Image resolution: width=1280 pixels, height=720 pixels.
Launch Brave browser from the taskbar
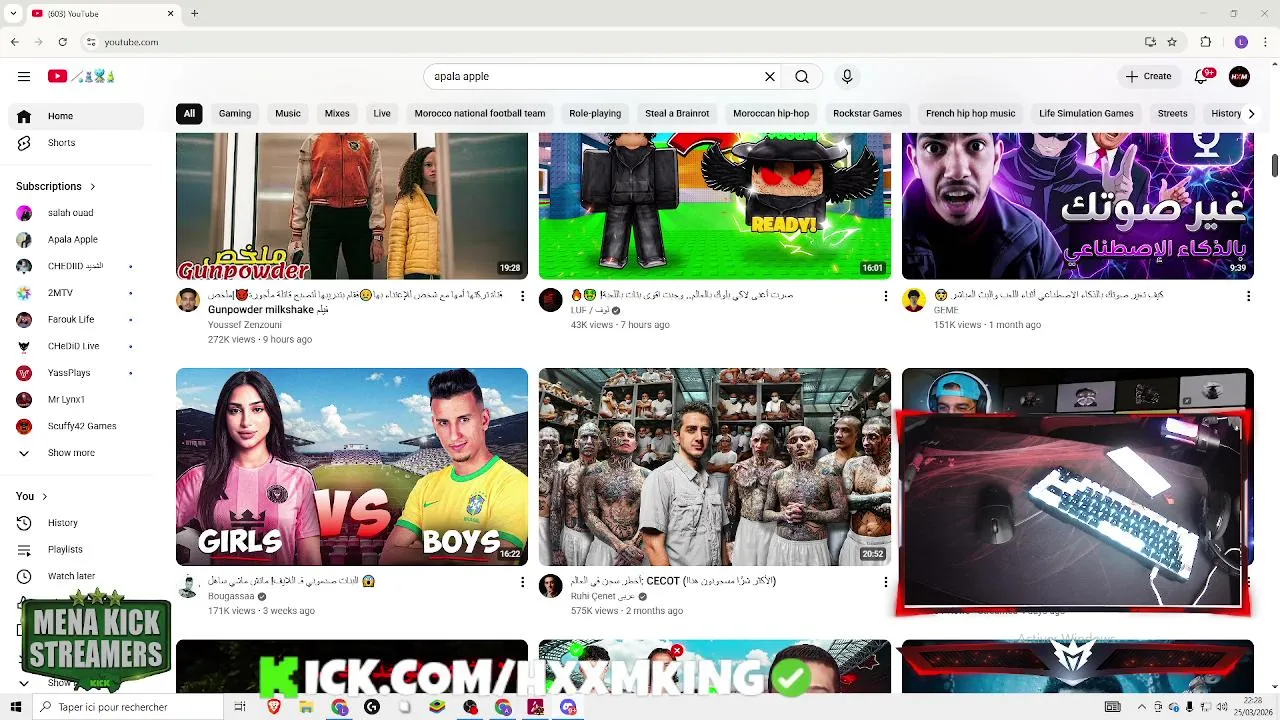pos(274,707)
